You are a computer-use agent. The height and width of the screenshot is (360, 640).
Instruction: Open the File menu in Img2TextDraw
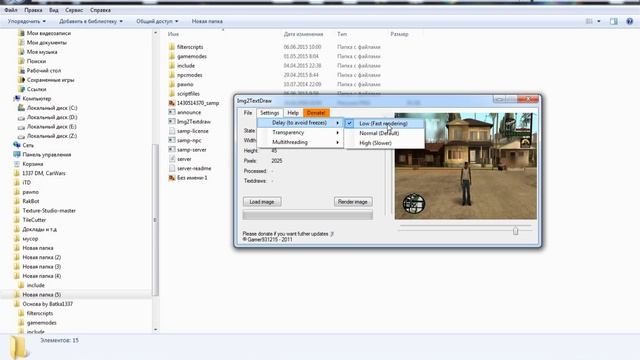click(x=248, y=113)
